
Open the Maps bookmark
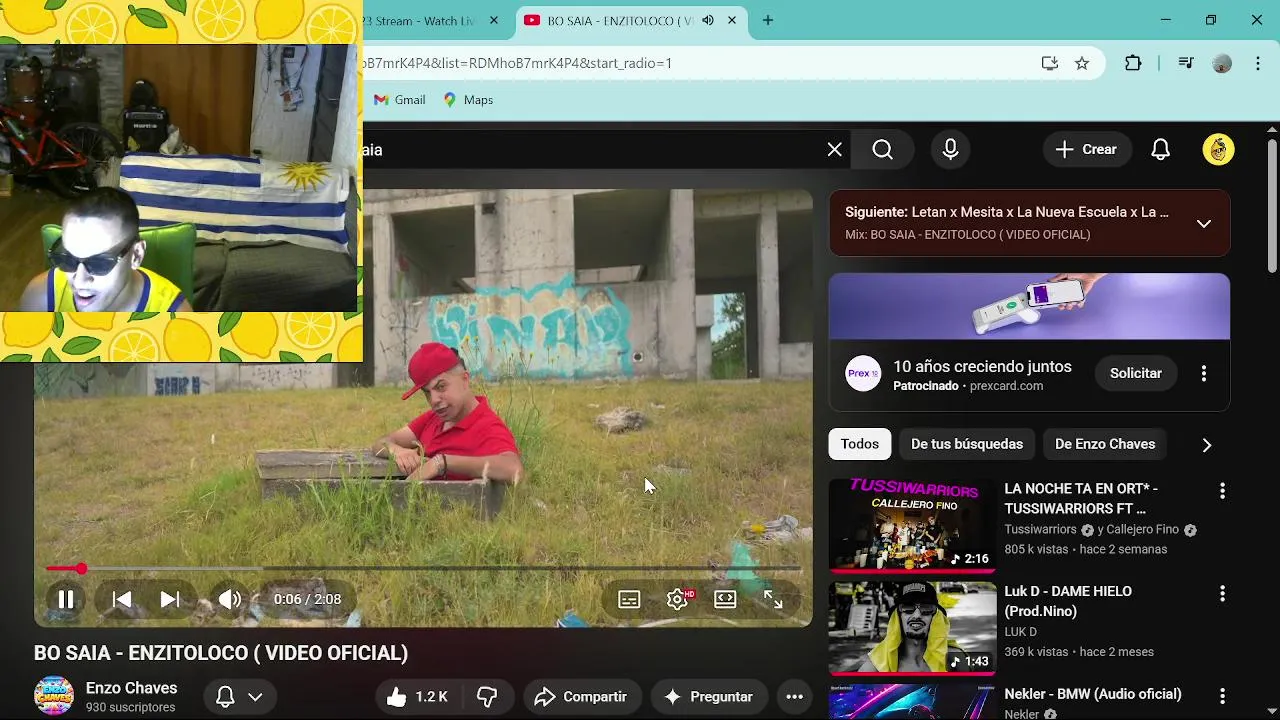coord(468,100)
